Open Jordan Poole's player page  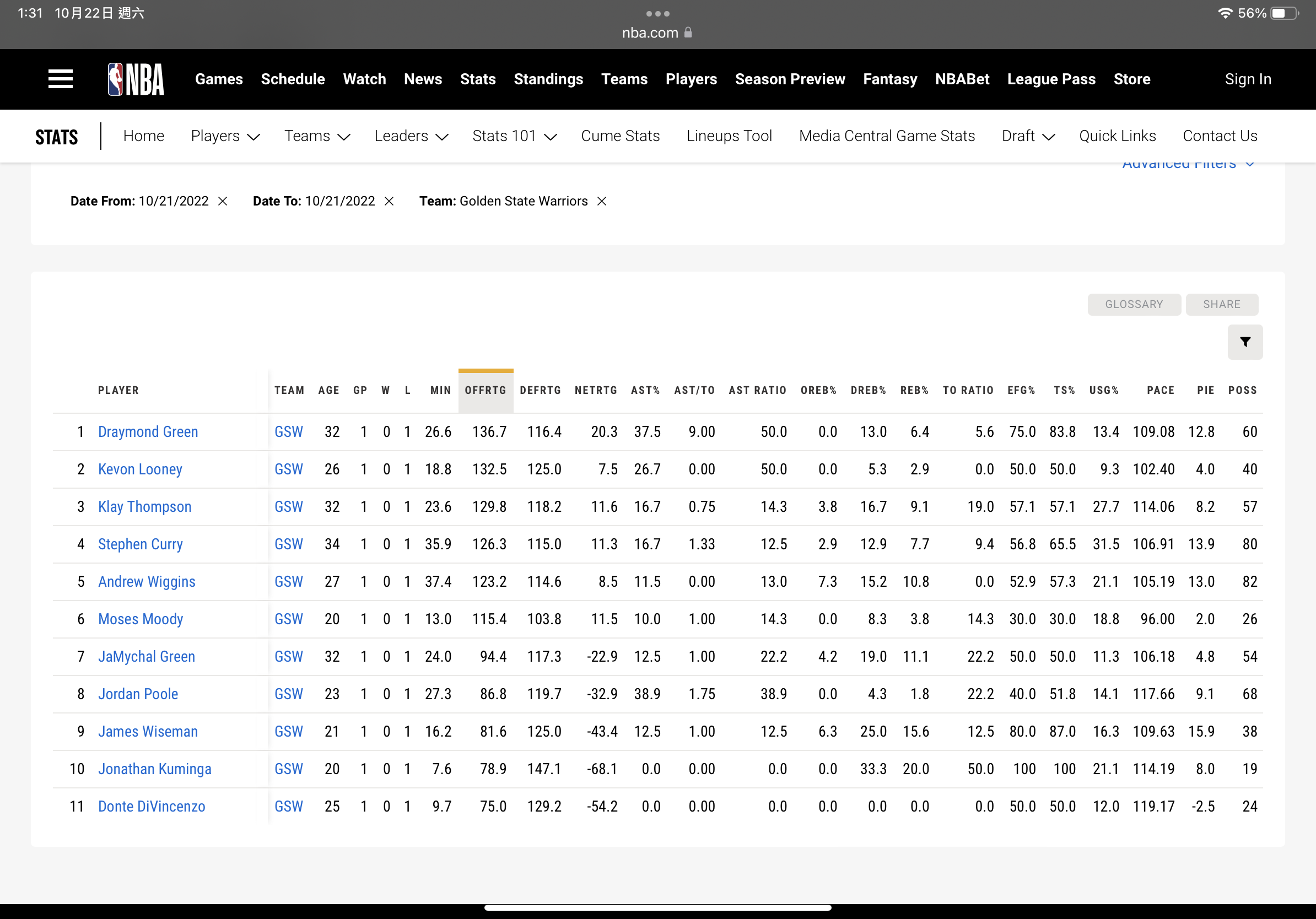click(x=138, y=694)
